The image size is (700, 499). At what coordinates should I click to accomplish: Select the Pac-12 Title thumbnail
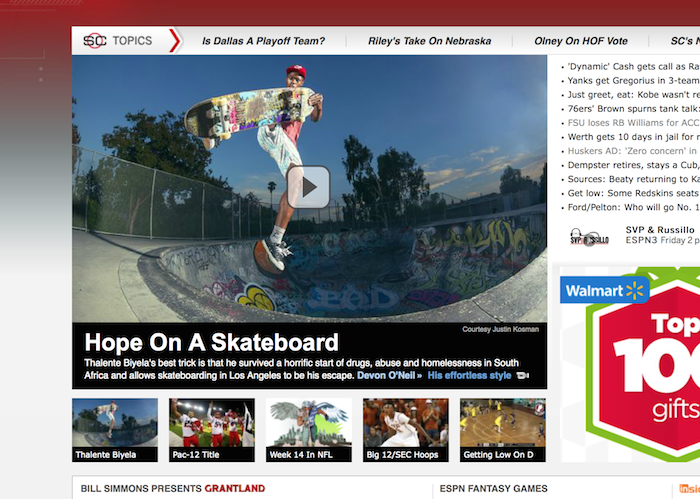pos(212,430)
